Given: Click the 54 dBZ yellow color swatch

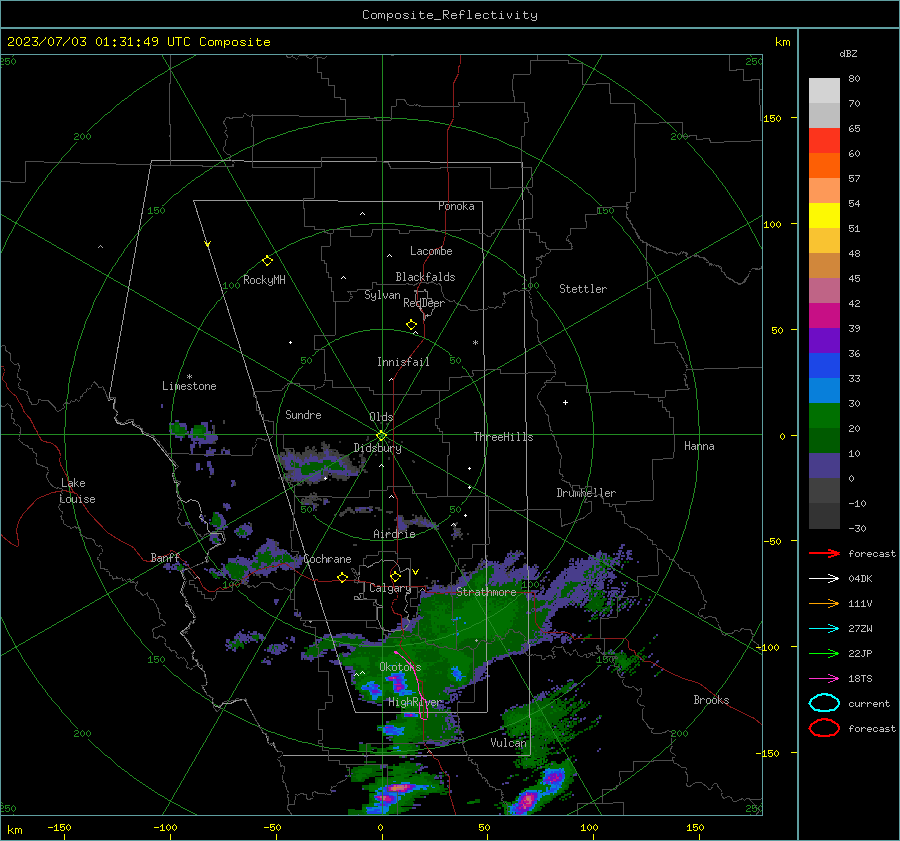Looking at the screenshot, I should pos(824,215).
